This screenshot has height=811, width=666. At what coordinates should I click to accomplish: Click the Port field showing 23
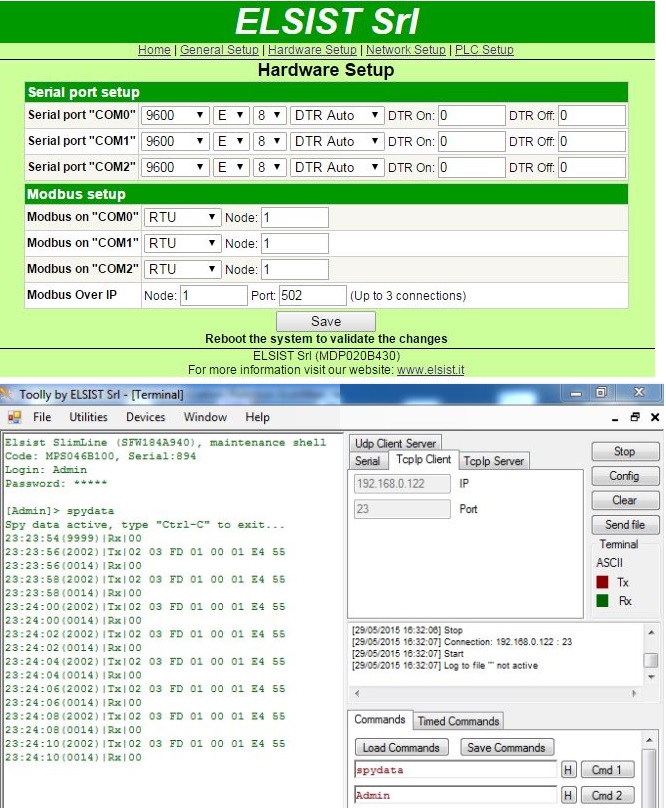402,509
